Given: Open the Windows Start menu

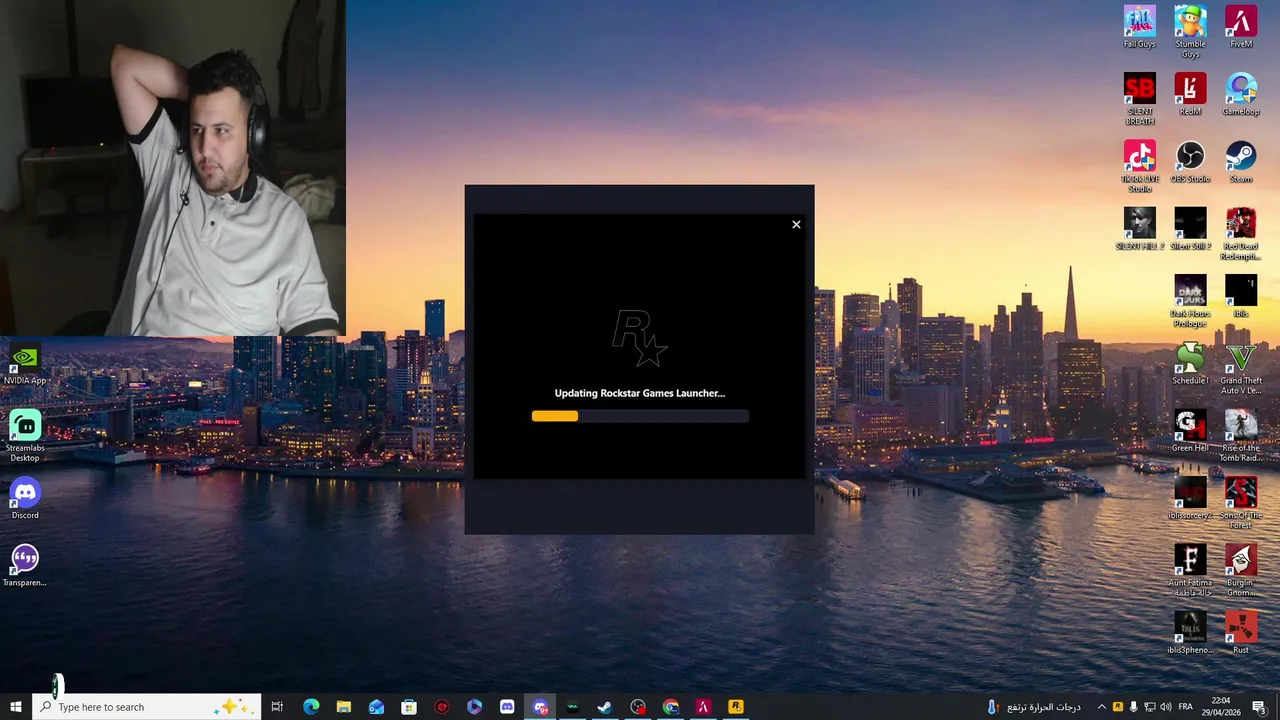Looking at the screenshot, I should point(16,707).
